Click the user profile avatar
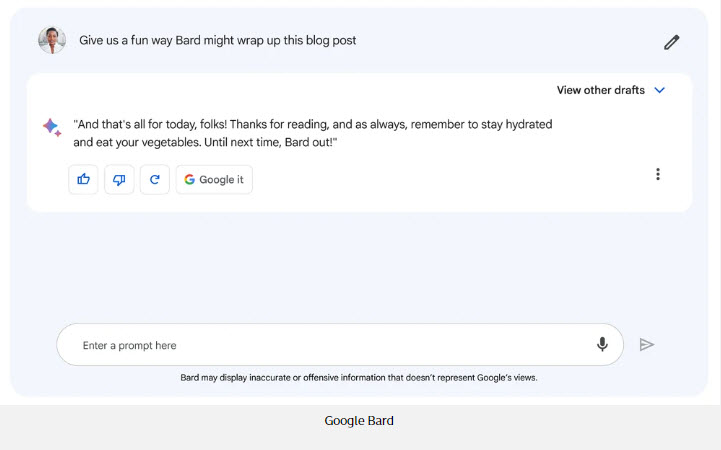The height and width of the screenshot is (450, 721). (52, 40)
